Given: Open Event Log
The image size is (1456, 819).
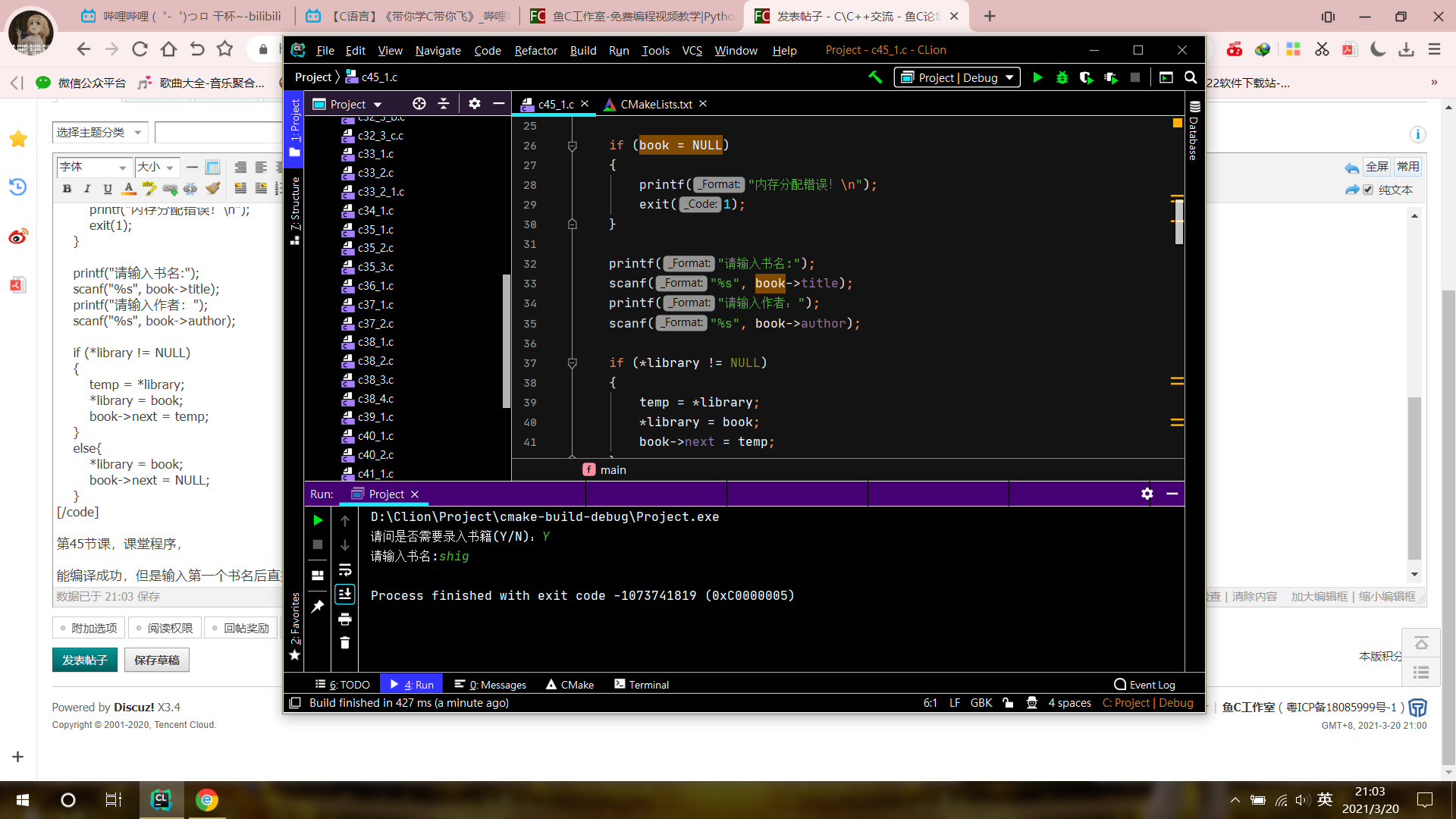Looking at the screenshot, I should 1144,684.
